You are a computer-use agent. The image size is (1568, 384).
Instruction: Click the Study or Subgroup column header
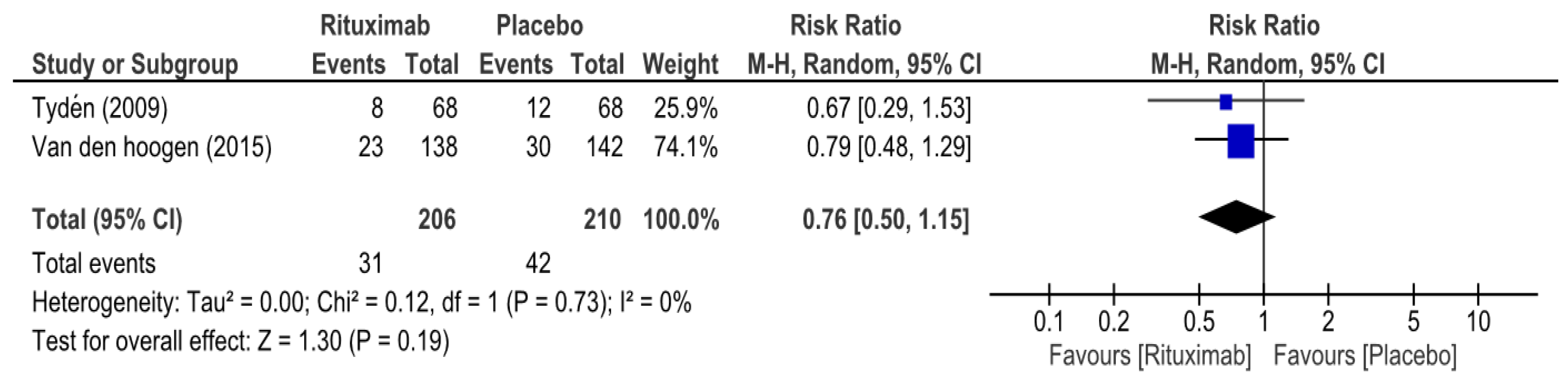pyautogui.click(x=135, y=64)
